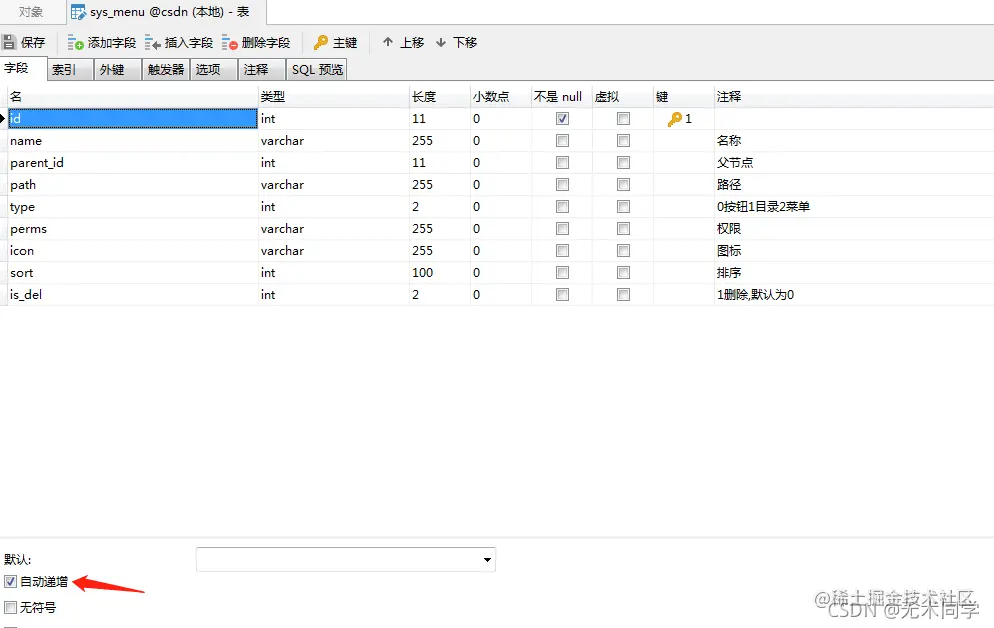Click the 插入字段 insert field icon
This screenshot has width=994, height=628.
[152, 42]
